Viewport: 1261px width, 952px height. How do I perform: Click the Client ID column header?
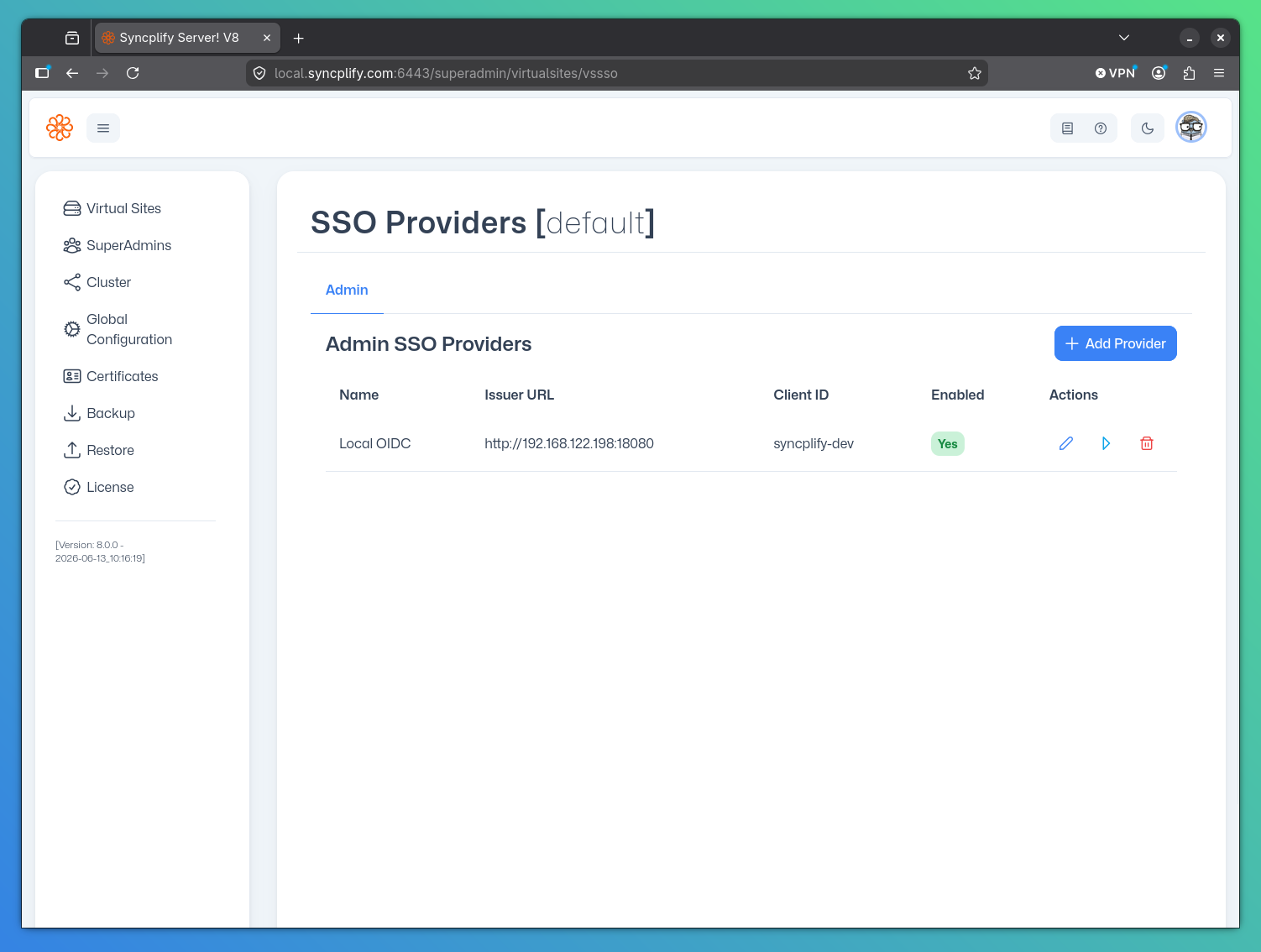tap(801, 395)
